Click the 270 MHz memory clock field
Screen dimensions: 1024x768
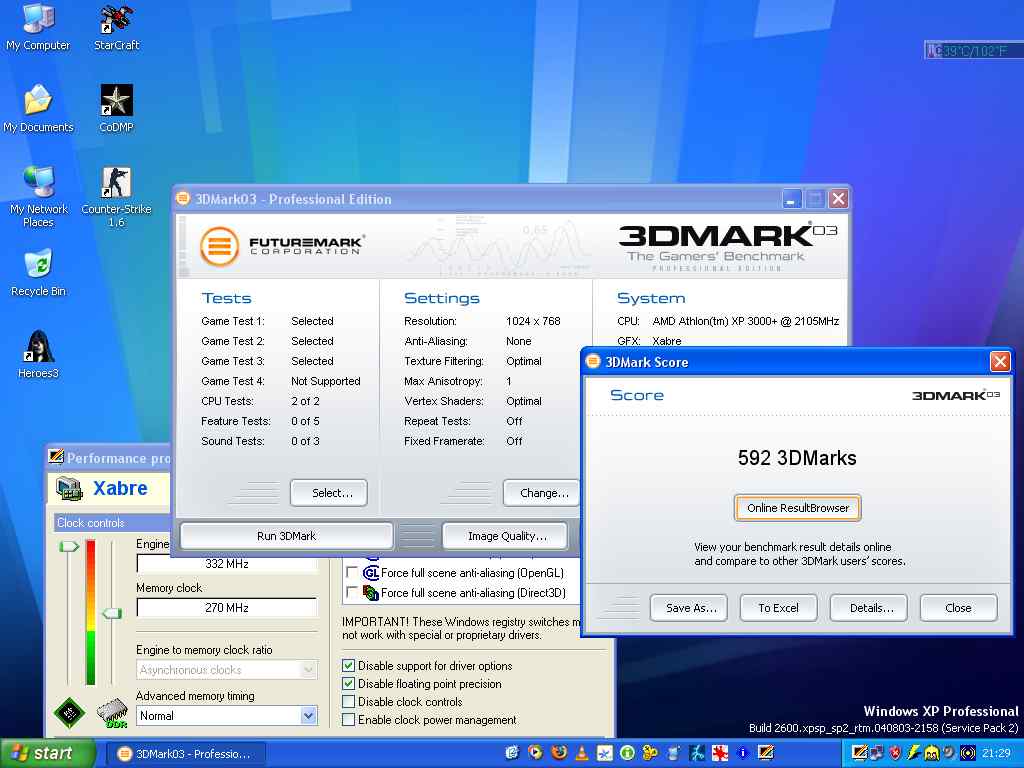(x=227, y=607)
